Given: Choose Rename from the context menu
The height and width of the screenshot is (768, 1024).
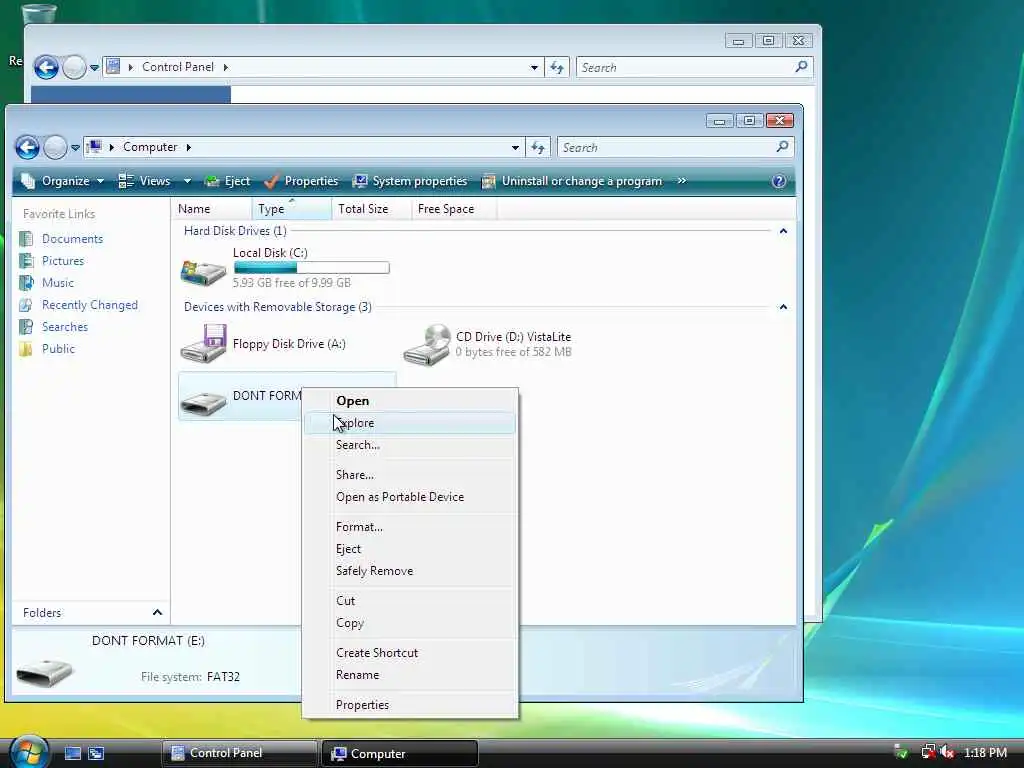Looking at the screenshot, I should pos(410,675).
